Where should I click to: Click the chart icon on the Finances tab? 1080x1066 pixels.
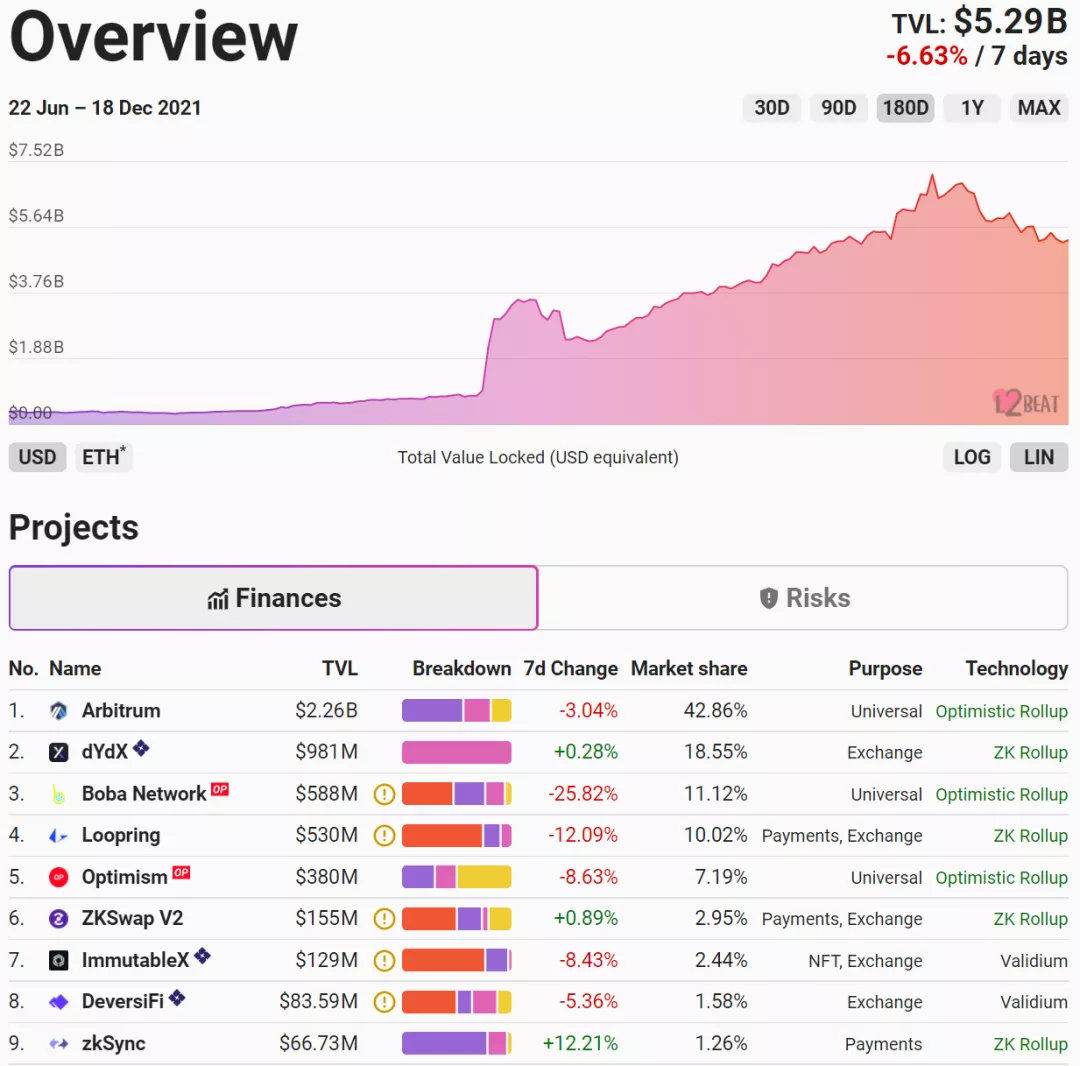(218, 600)
